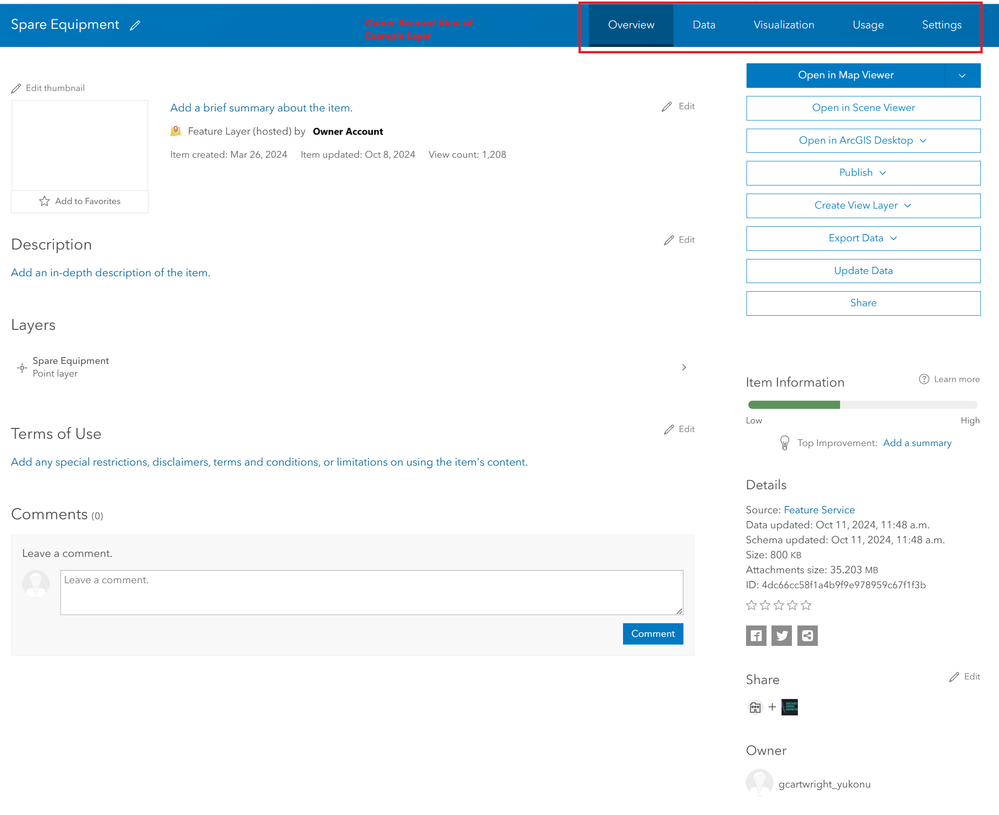
Task: Click the Owner Account name link
Action: pos(348,131)
